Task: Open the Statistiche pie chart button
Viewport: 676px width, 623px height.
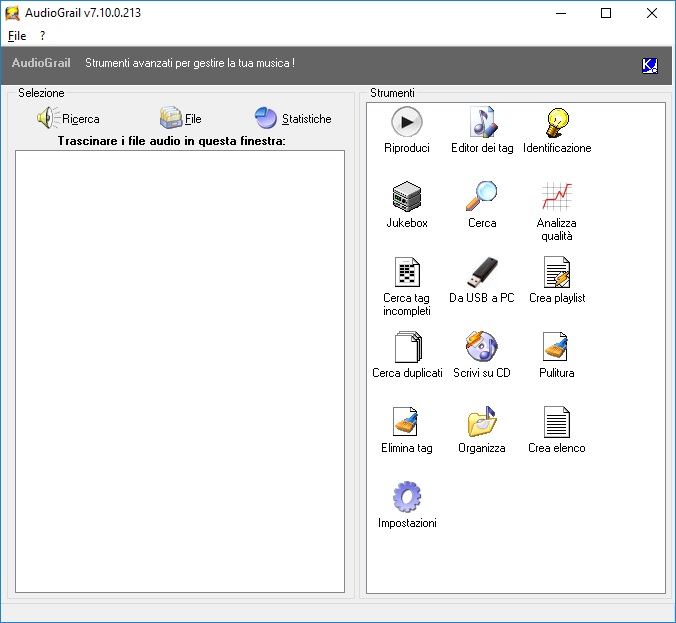Action: [x=293, y=118]
